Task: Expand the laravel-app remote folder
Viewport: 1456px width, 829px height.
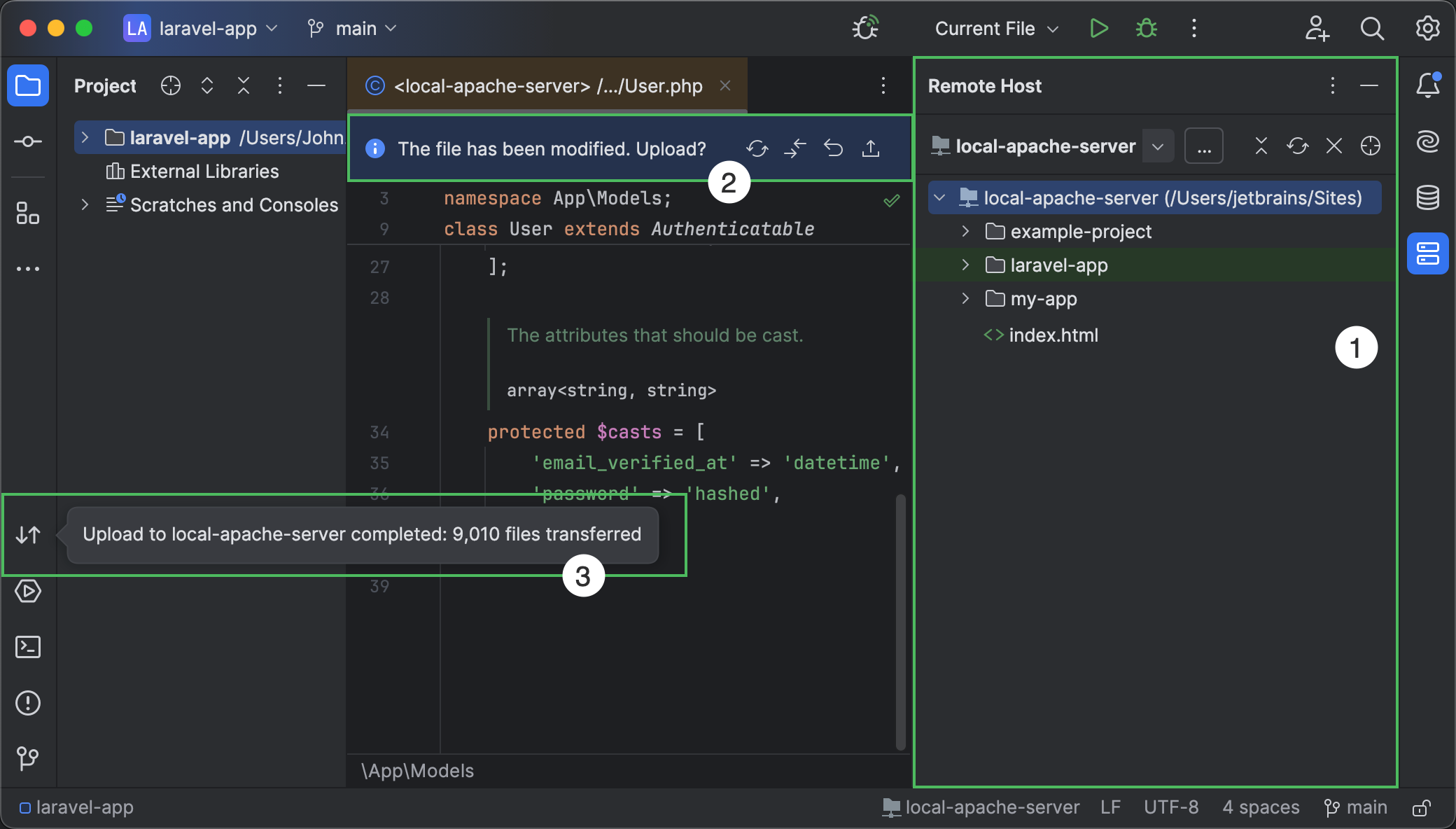Action: (x=965, y=265)
